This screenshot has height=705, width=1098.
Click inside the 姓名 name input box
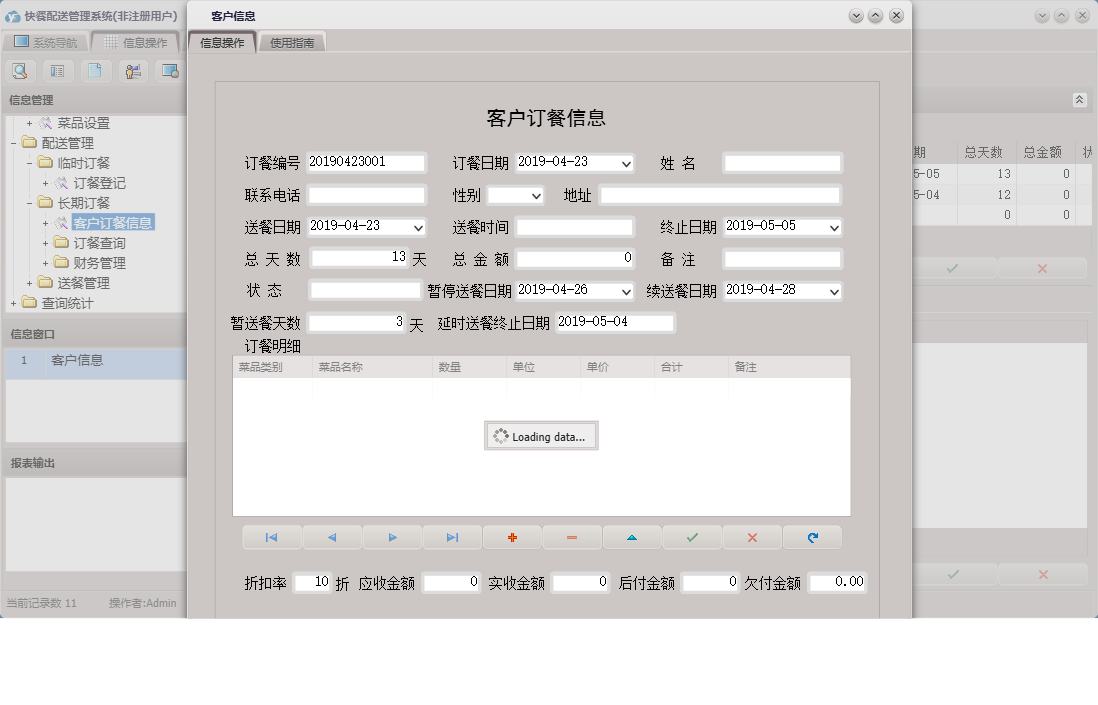[780, 163]
